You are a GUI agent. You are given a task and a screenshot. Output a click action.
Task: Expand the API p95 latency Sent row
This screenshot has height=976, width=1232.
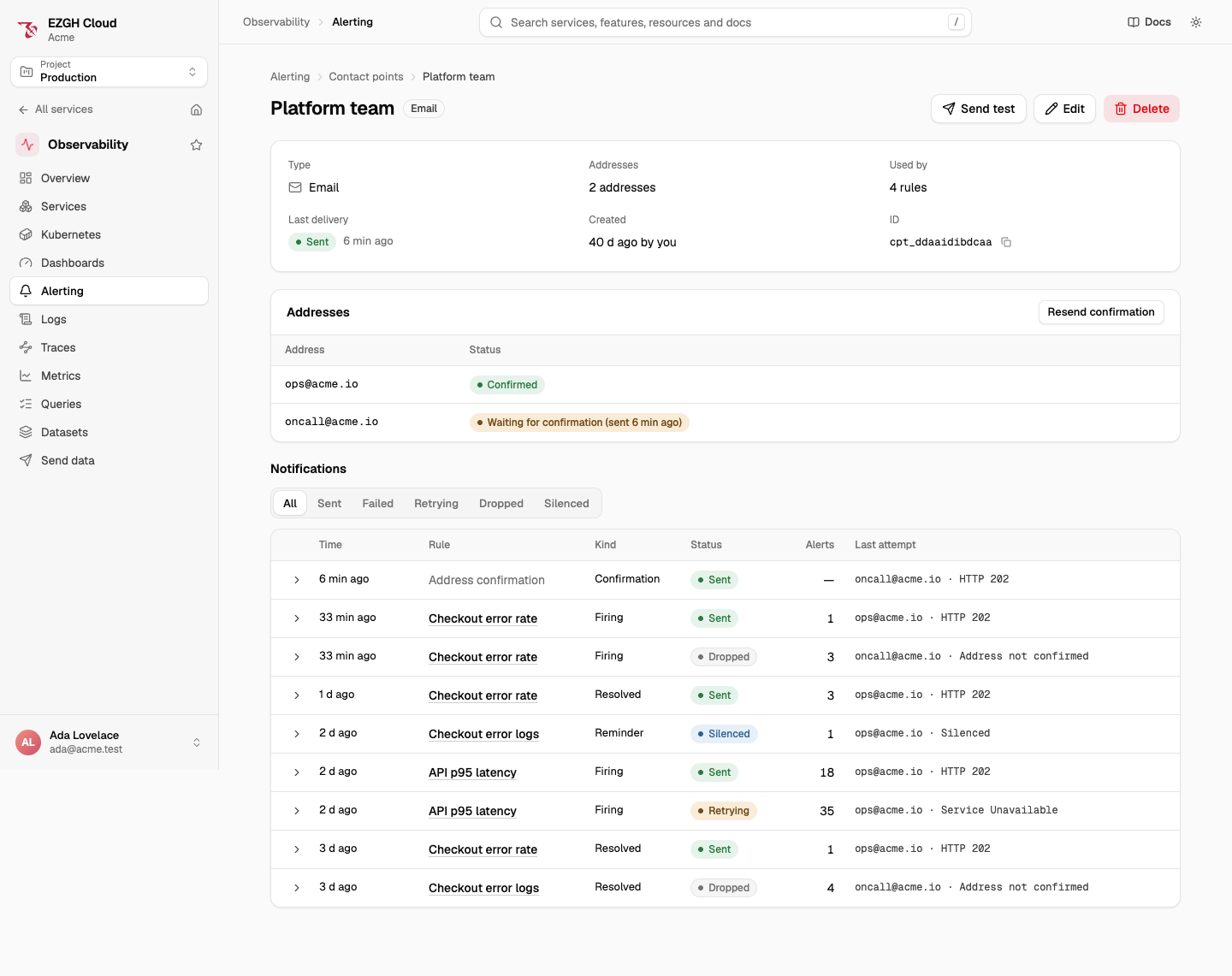coord(297,772)
